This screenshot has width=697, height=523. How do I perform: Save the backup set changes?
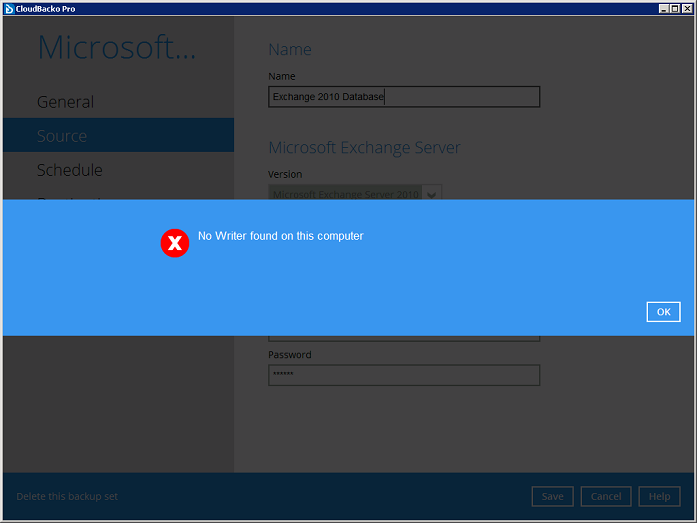point(553,496)
